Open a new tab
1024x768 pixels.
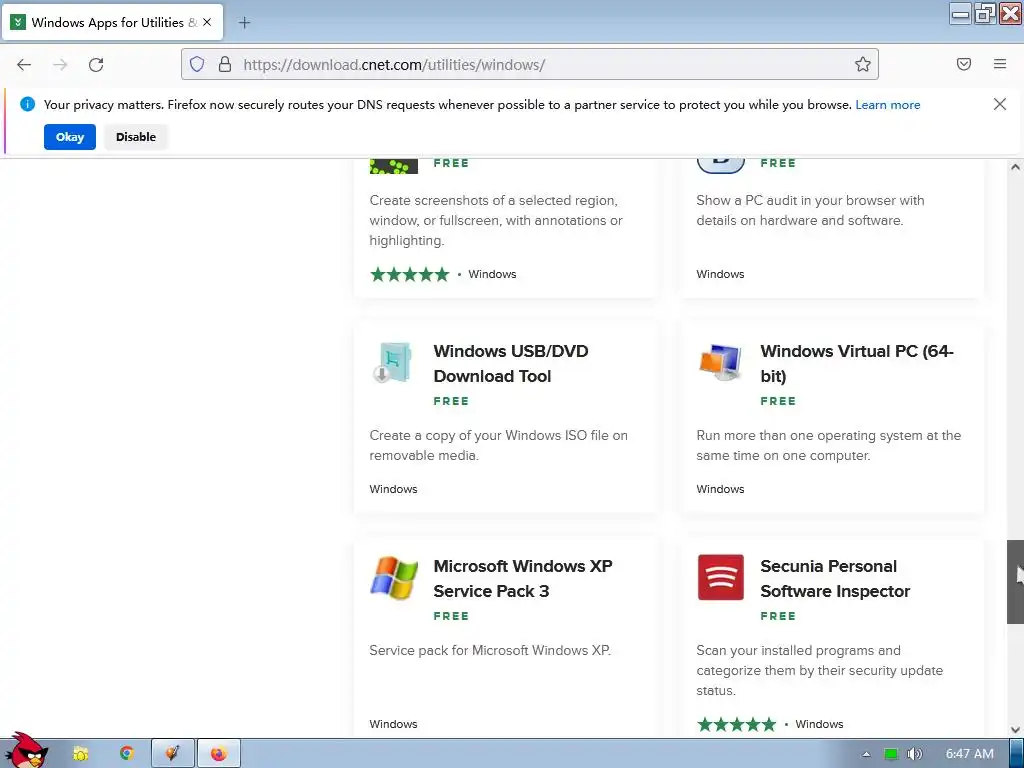pos(244,23)
